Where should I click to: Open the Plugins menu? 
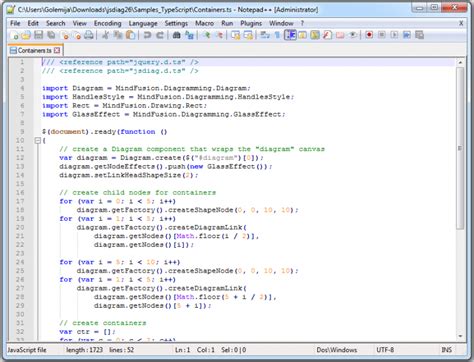point(251,23)
